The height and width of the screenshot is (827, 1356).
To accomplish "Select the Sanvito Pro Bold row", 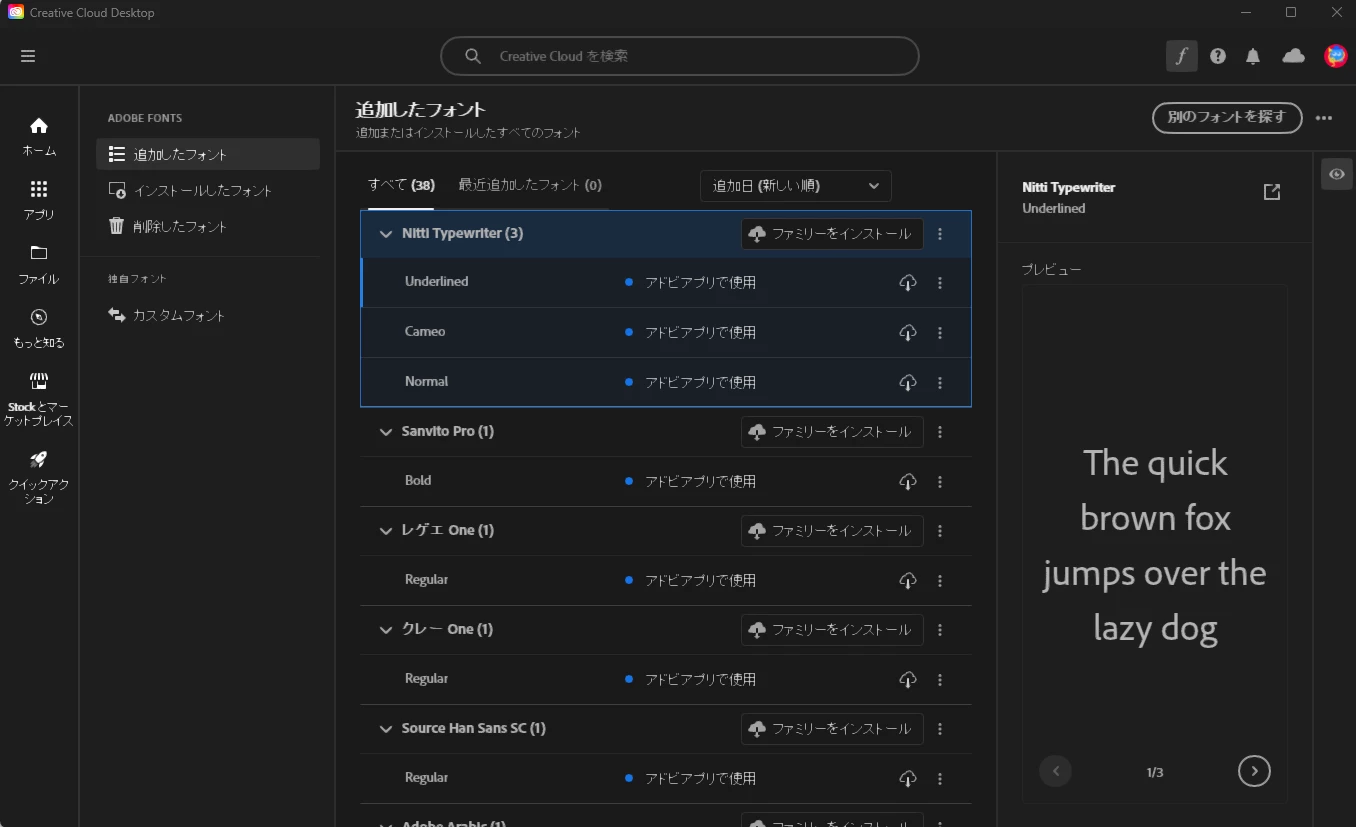I will [666, 481].
